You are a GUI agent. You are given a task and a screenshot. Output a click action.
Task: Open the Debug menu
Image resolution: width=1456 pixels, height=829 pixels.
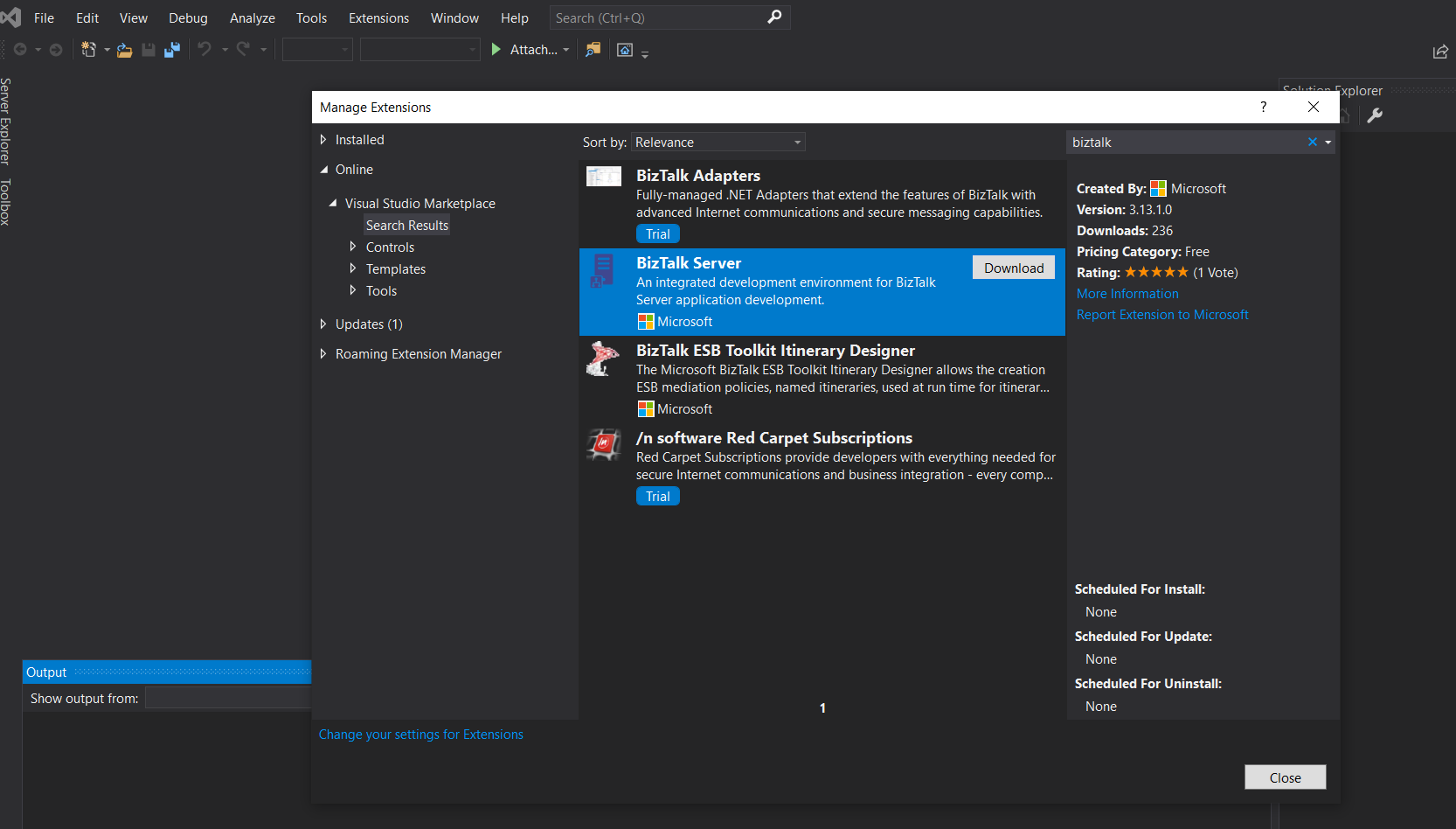point(188,17)
